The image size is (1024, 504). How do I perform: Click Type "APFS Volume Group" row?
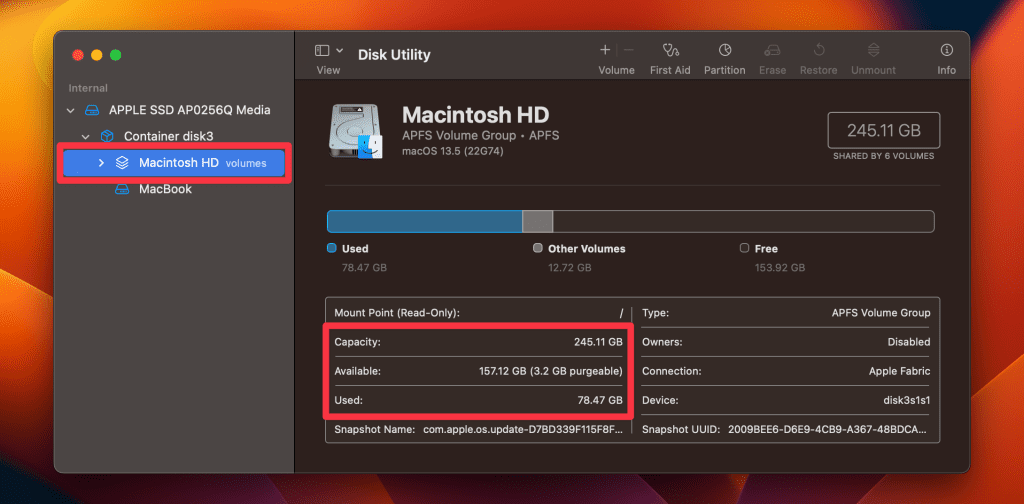click(786, 313)
